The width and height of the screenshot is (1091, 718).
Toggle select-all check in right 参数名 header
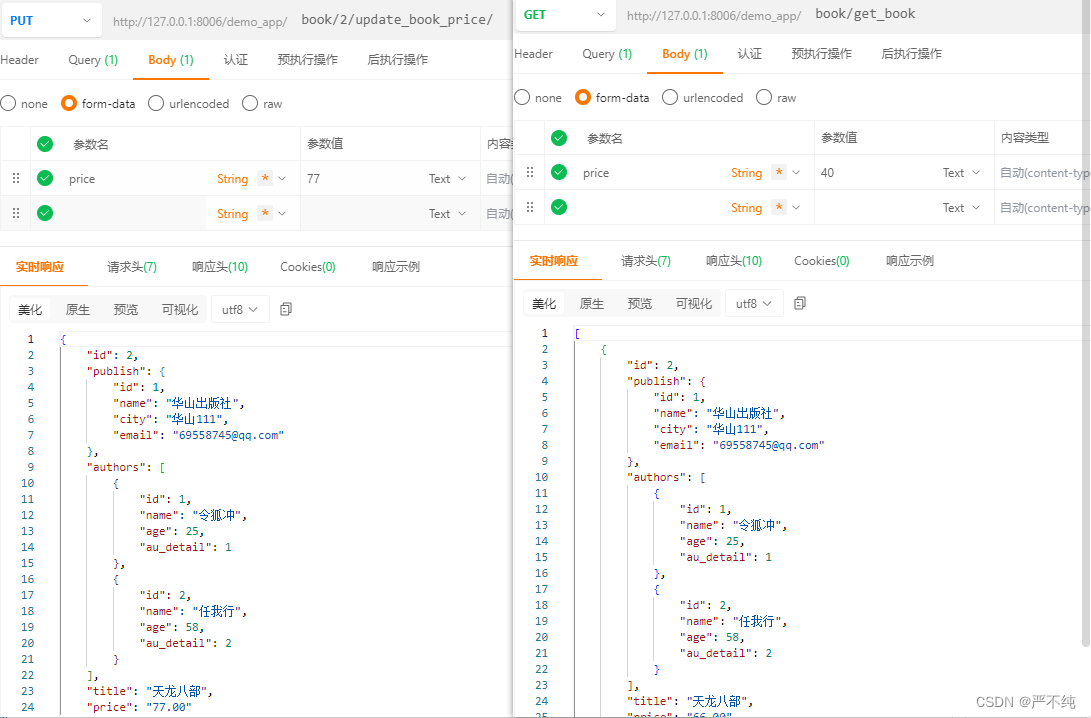pos(559,138)
